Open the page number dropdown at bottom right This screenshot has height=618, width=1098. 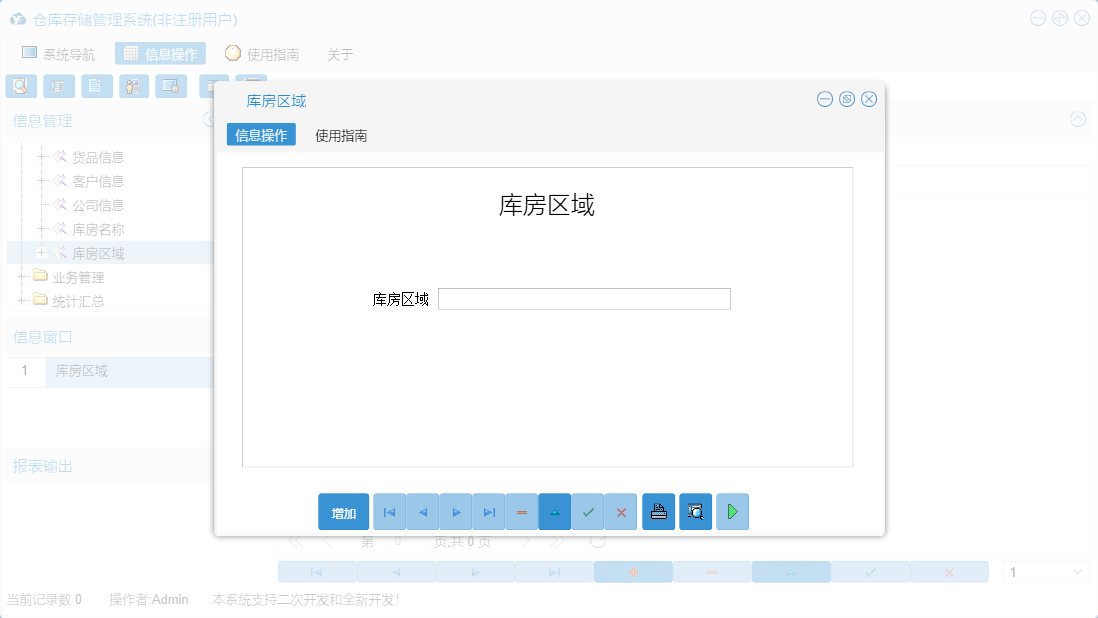(x=1045, y=571)
